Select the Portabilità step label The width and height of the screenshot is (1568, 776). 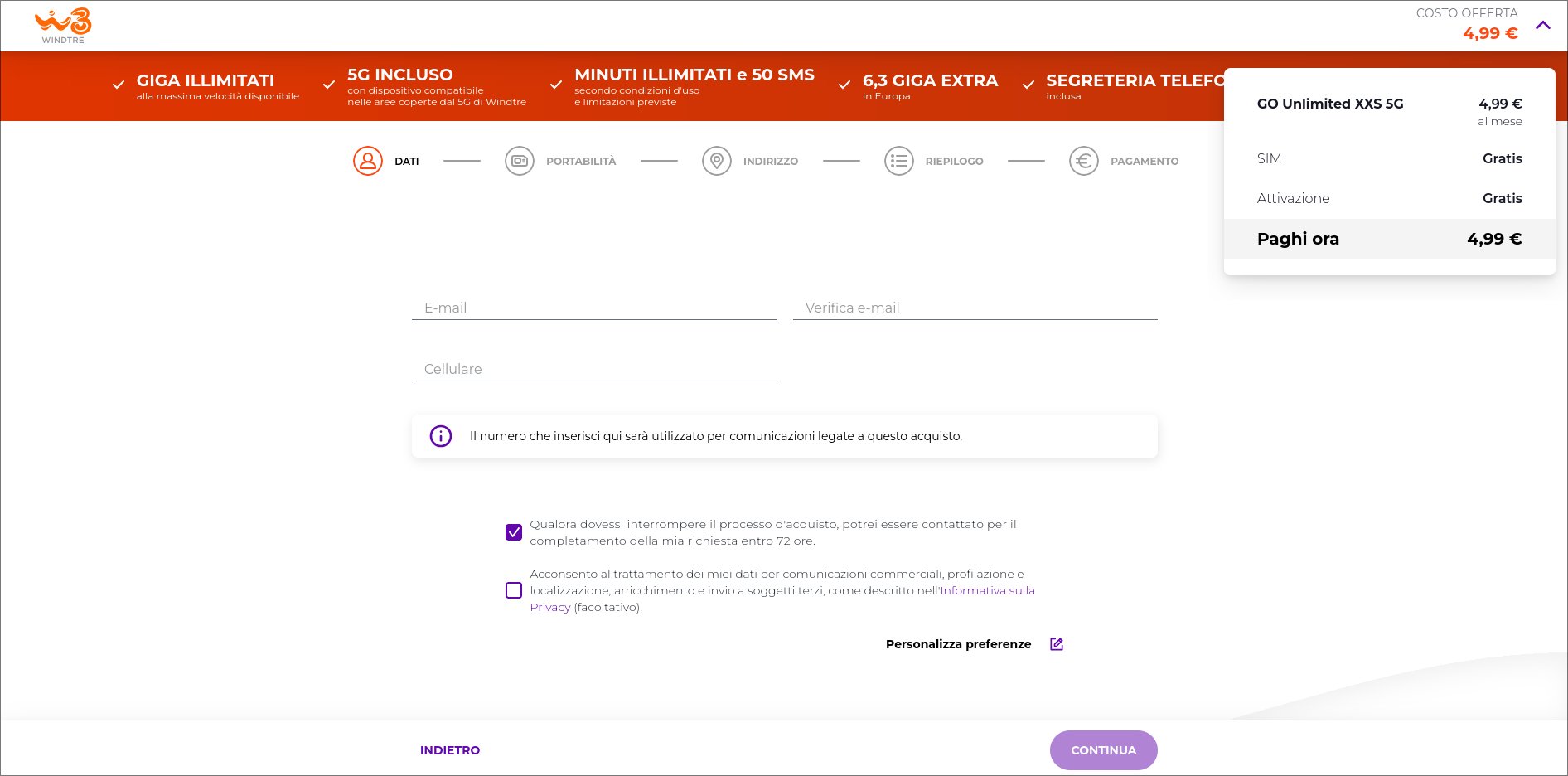coord(581,162)
